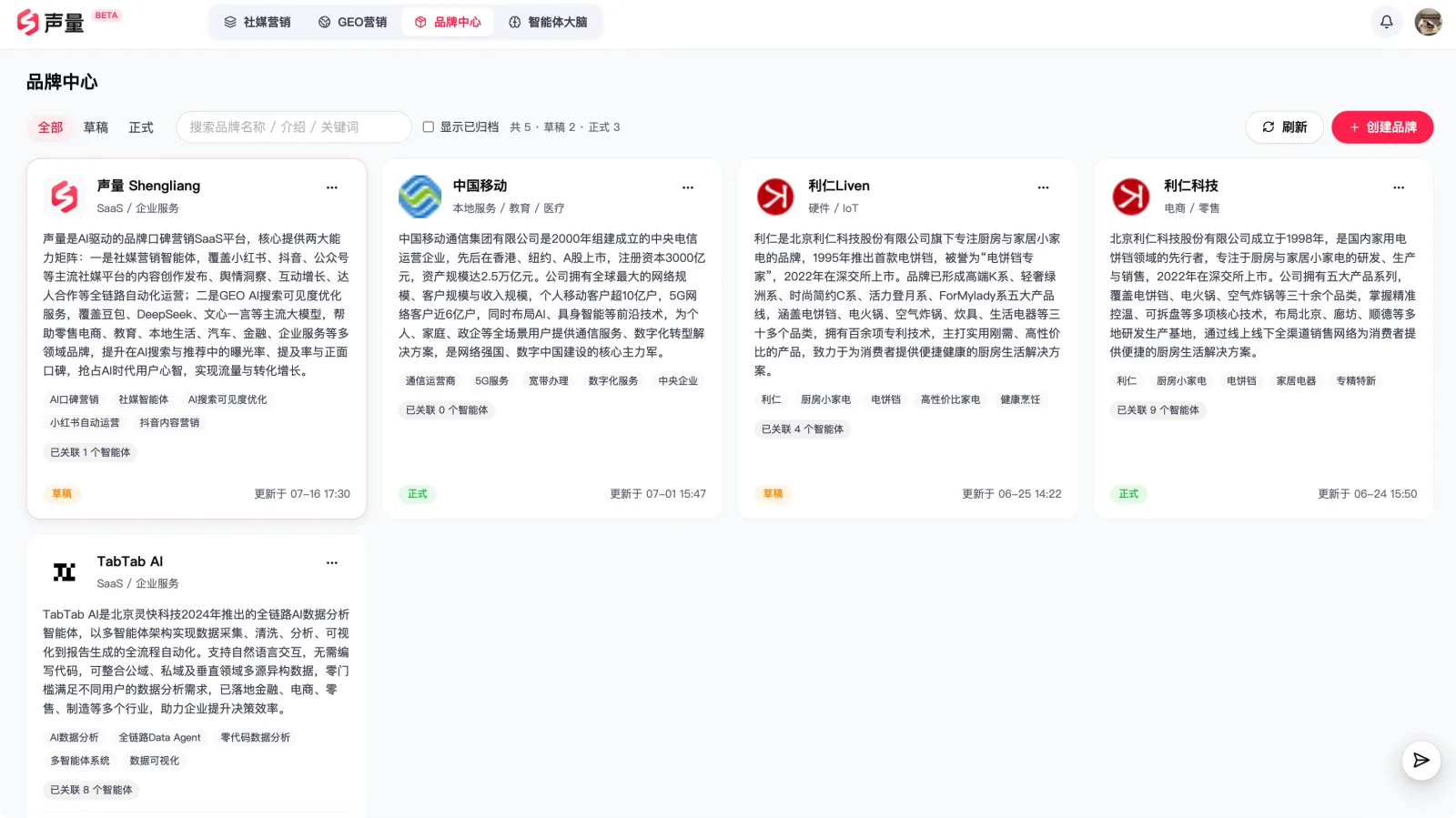Viewport: 1456px width, 818px height.
Task: Click the 高性价比家电 keyword tag
Action: click(951, 399)
